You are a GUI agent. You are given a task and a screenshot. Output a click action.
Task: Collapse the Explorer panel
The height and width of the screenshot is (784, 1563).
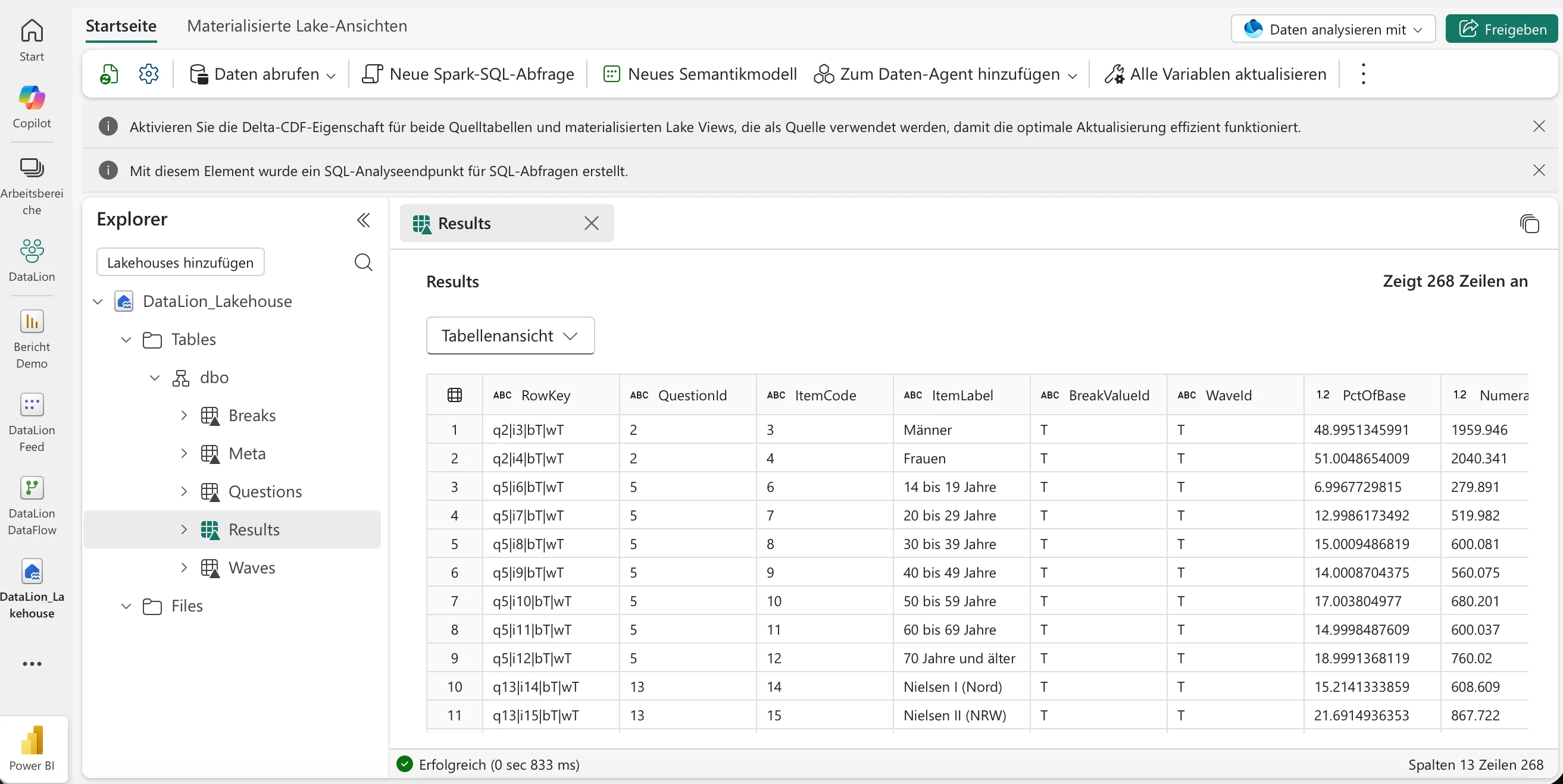pyautogui.click(x=364, y=219)
